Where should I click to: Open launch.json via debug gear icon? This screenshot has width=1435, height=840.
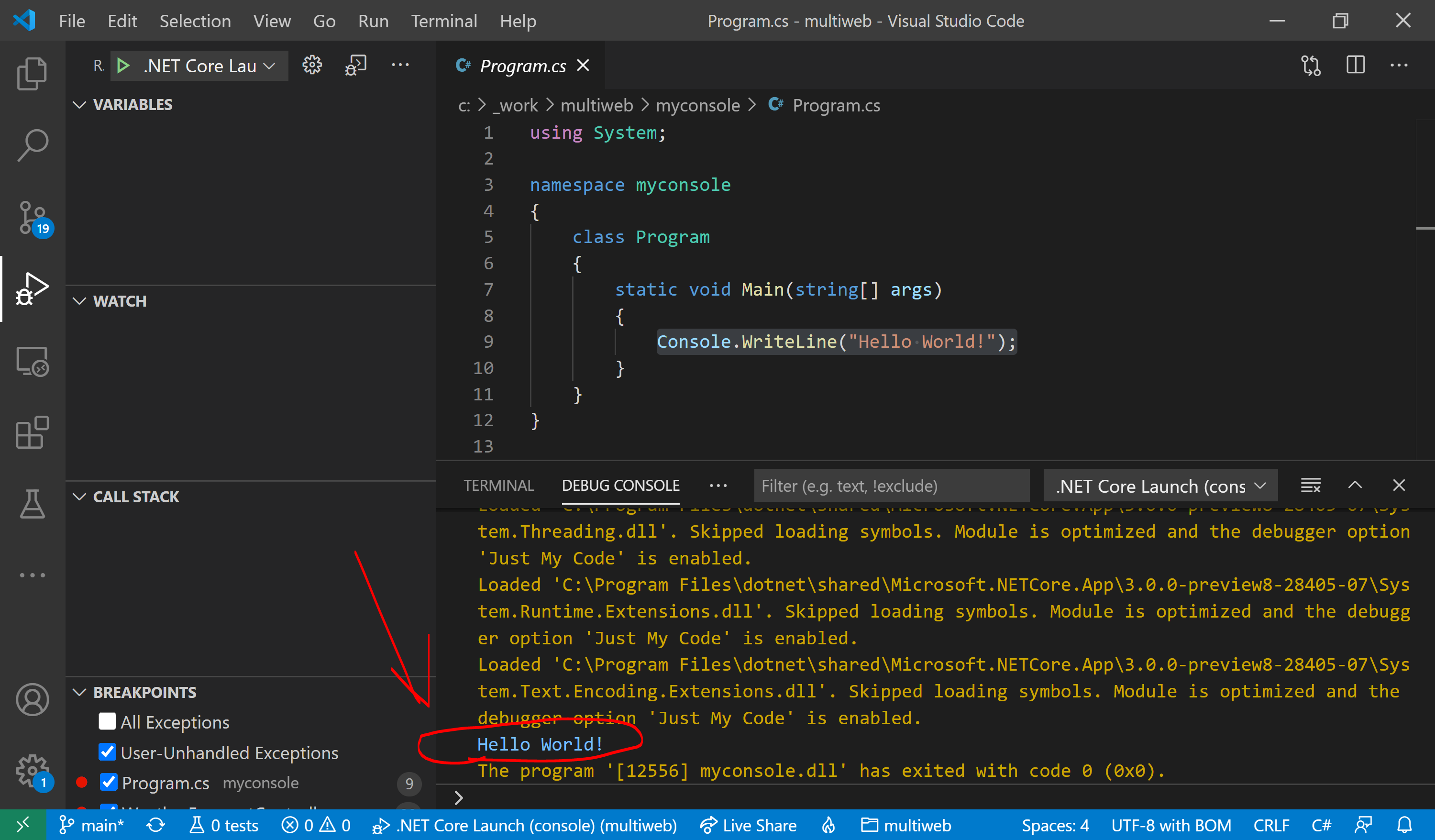coord(311,65)
